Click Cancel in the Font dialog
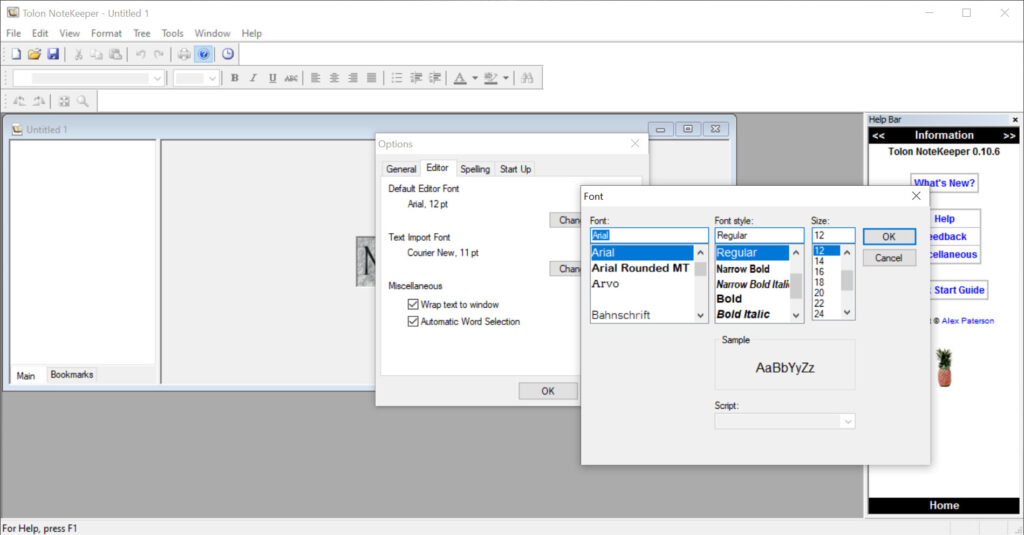This screenshot has height=535, width=1024. point(889,258)
